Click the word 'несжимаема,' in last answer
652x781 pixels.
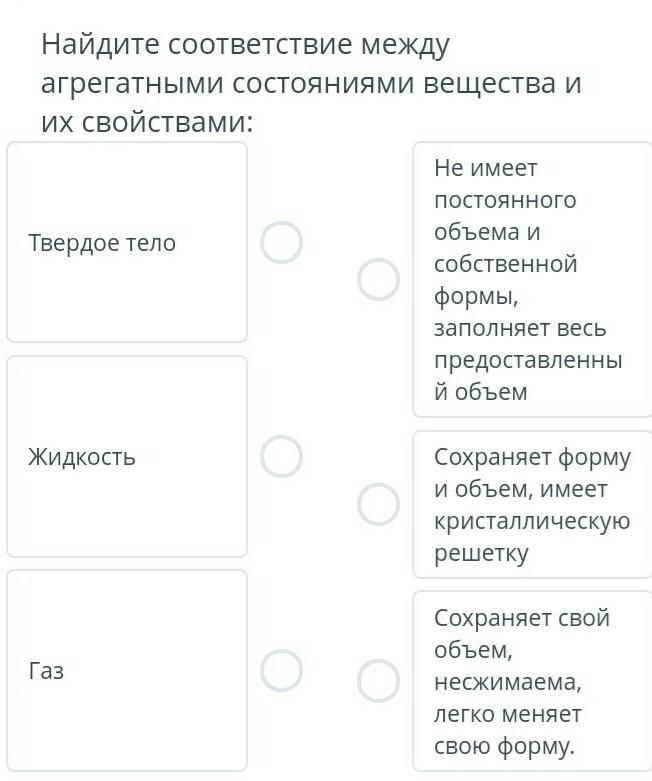click(508, 681)
